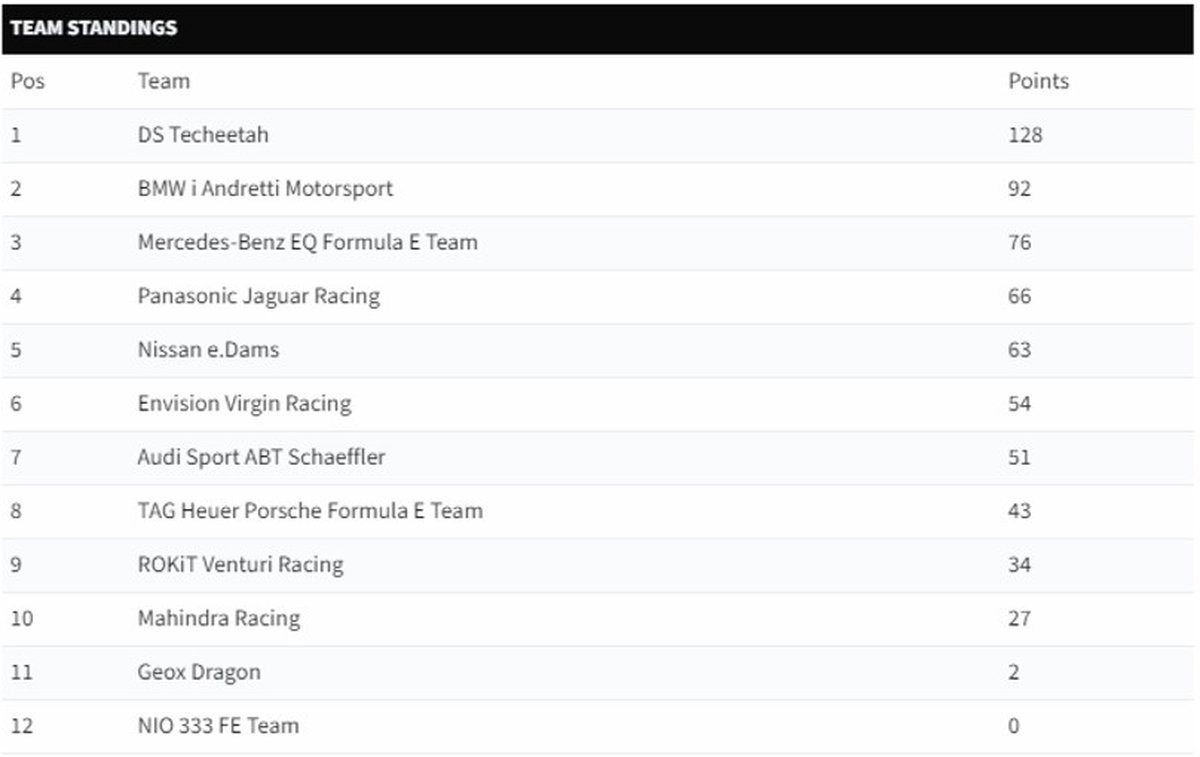Click the 128 points value

pyautogui.click(x=1025, y=135)
